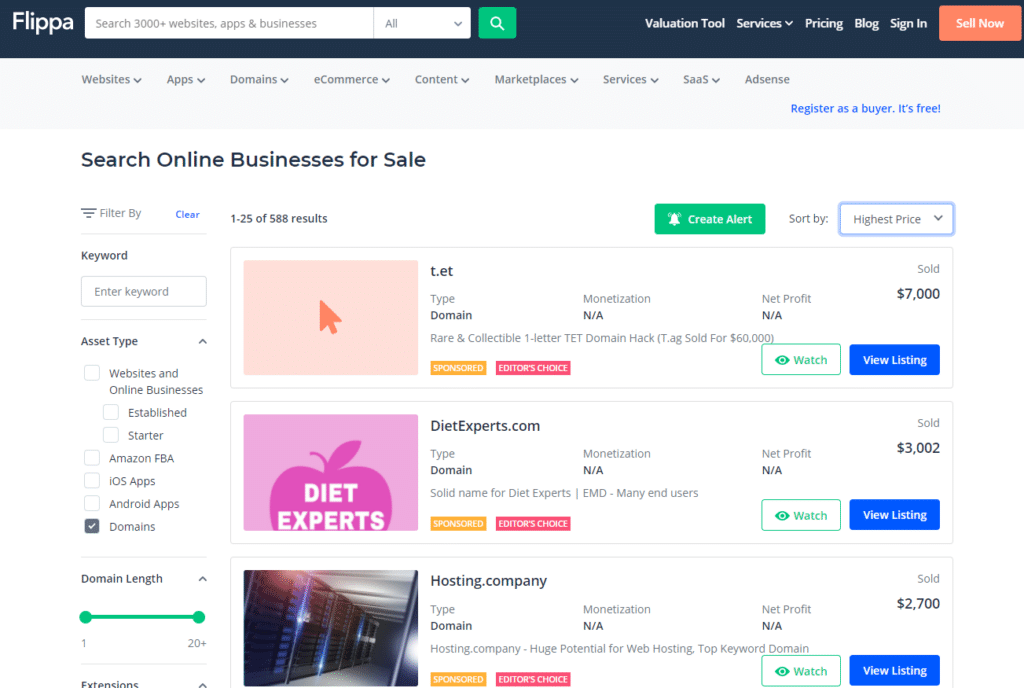Check the Starter checkbox

click(x=111, y=435)
